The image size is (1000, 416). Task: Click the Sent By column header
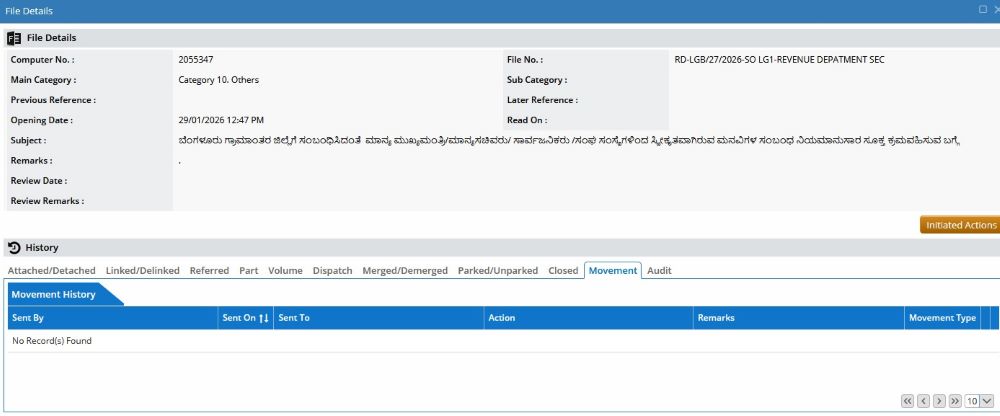point(28,318)
